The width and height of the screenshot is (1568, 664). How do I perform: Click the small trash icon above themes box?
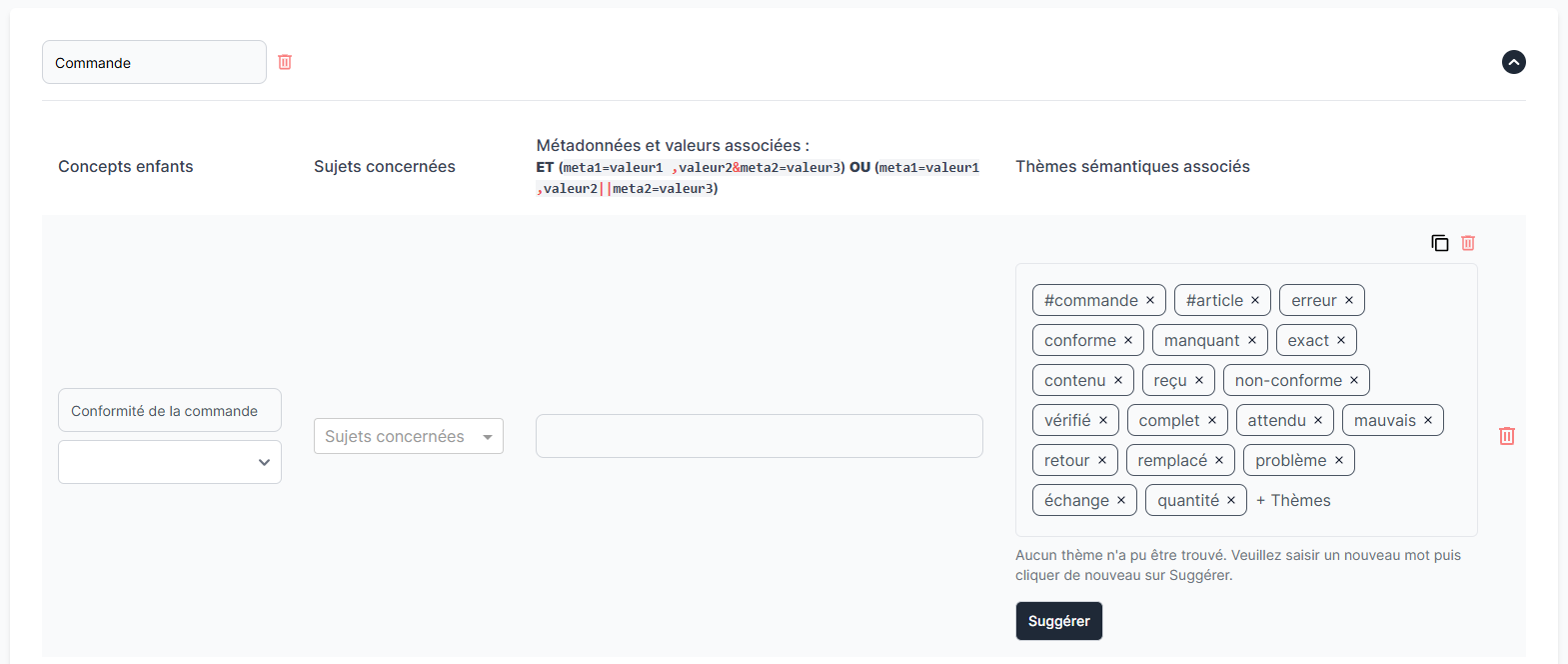pyautogui.click(x=1468, y=243)
